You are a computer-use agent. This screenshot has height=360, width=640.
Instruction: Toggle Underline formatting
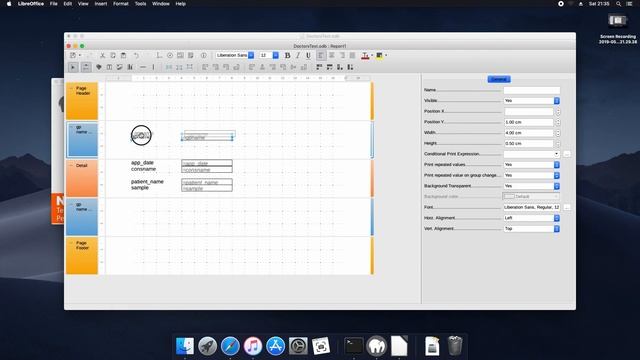click(308, 55)
